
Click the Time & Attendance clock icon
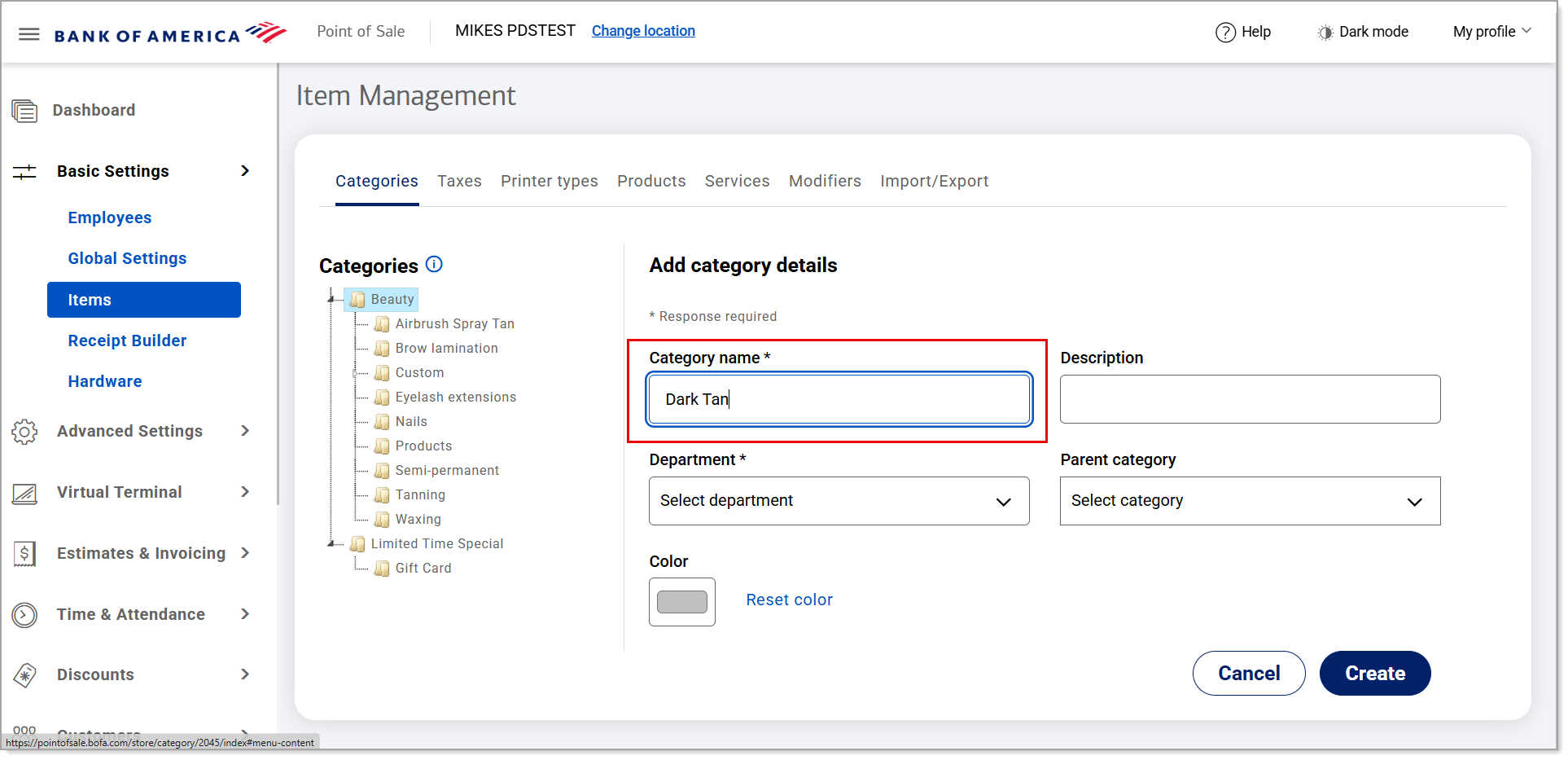click(x=24, y=615)
